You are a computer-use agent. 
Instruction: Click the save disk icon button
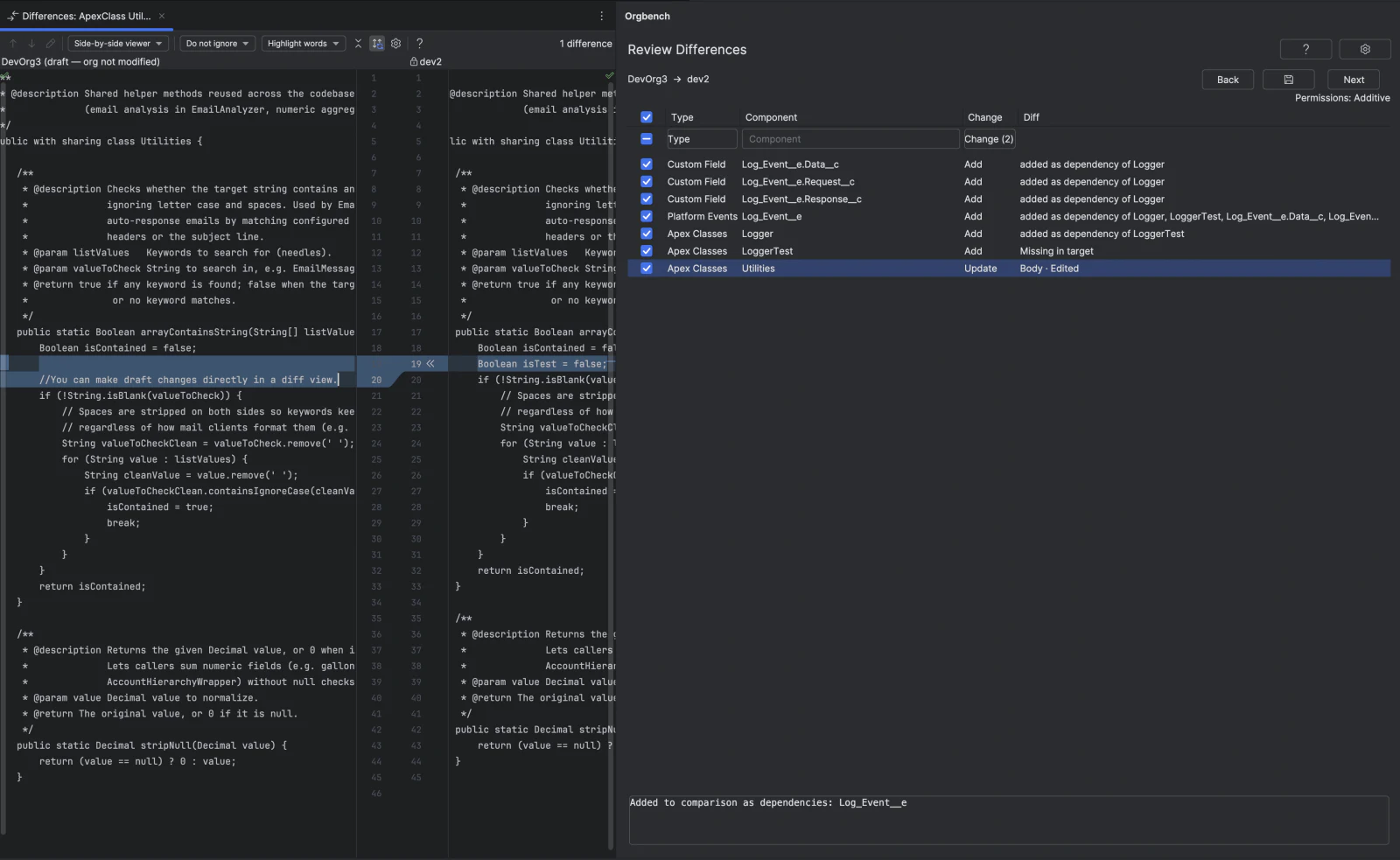click(x=1288, y=80)
